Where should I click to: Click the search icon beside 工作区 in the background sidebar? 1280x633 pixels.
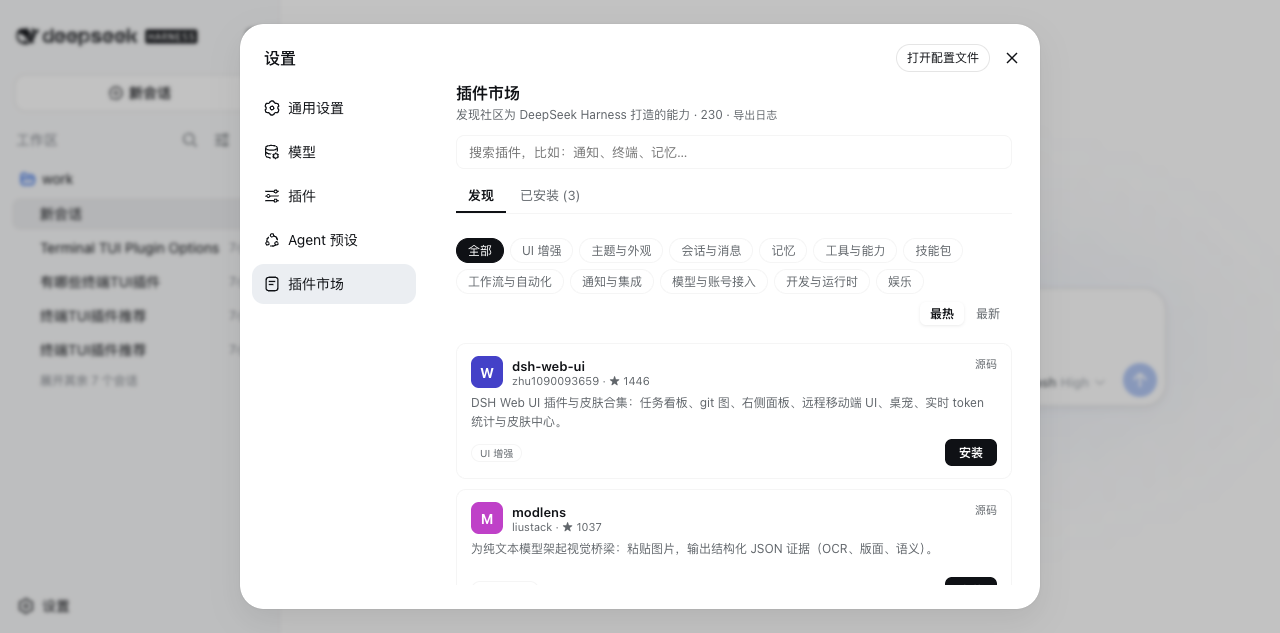[189, 140]
